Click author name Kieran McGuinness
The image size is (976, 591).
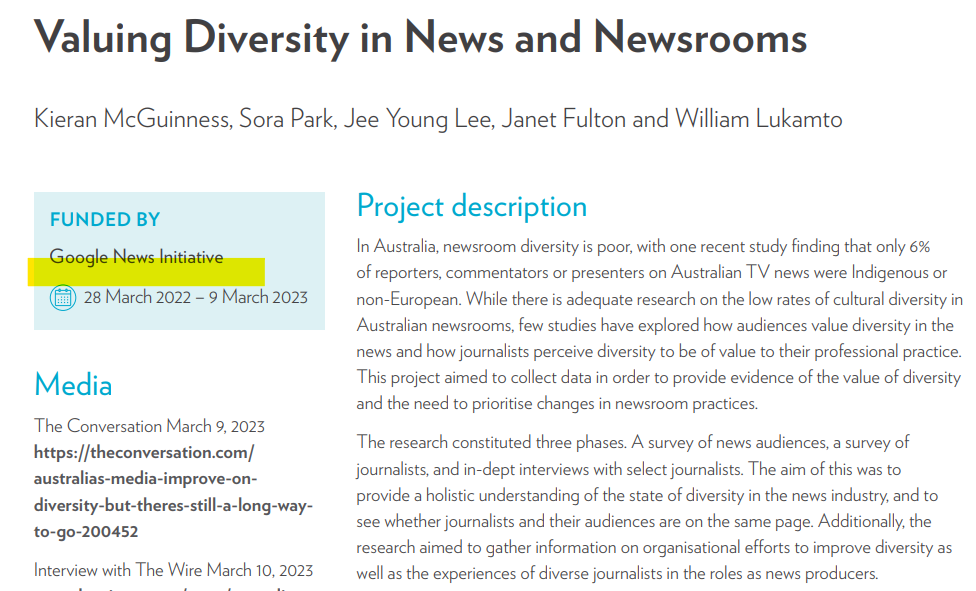point(132,119)
